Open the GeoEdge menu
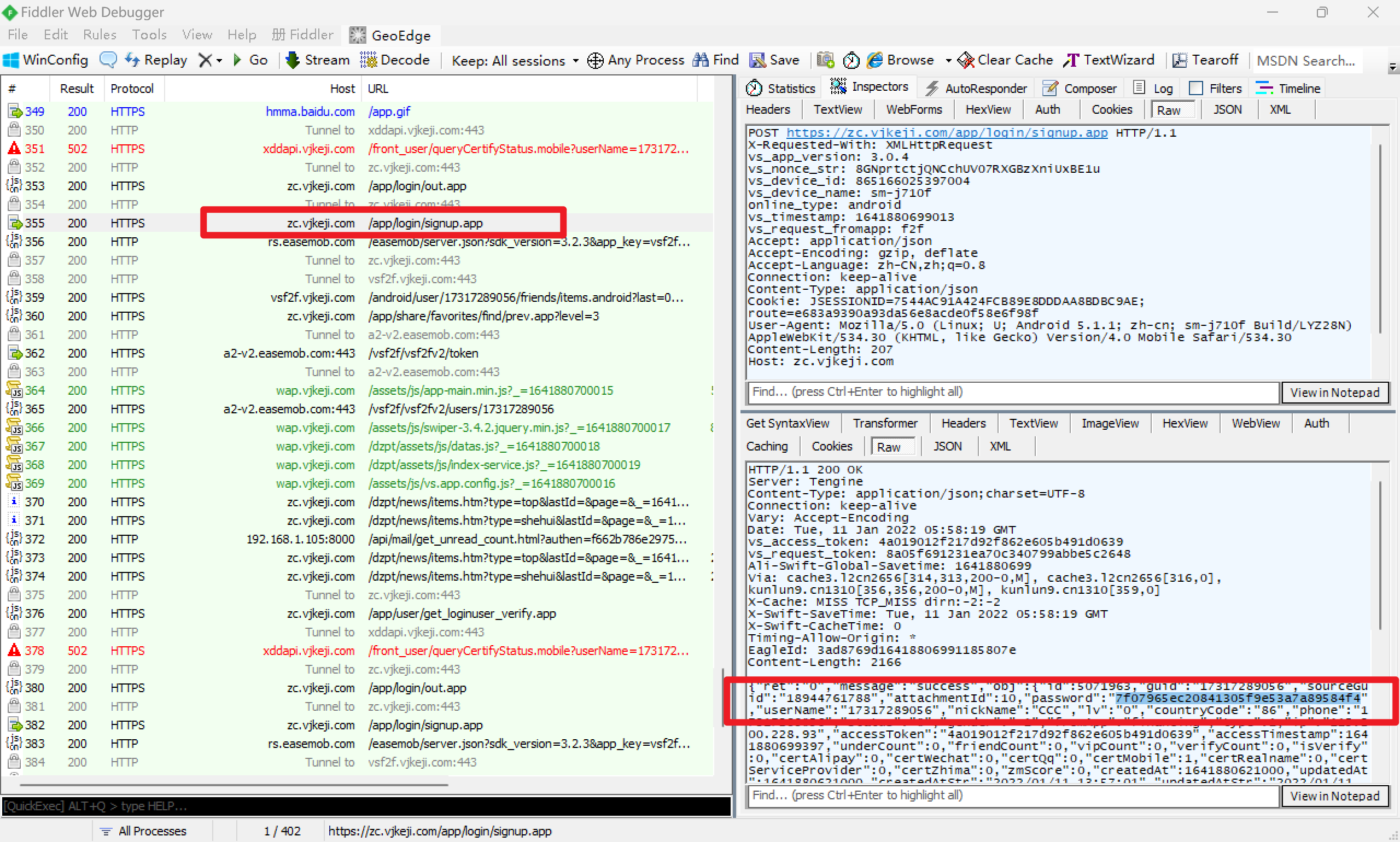Viewport: 1400px width, 842px height. [x=391, y=35]
